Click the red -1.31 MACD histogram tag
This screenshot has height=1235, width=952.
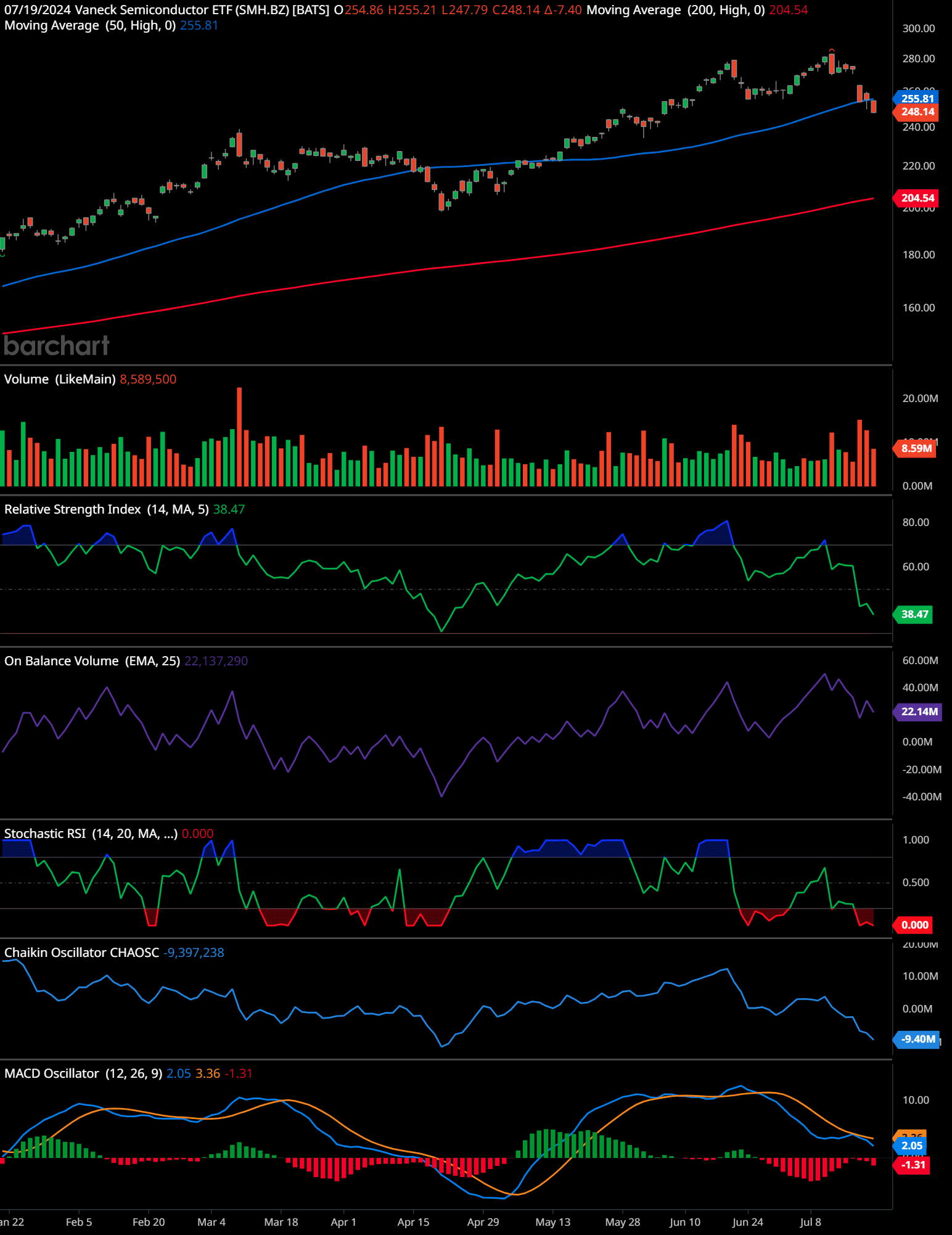click(x=913, y=1165)
